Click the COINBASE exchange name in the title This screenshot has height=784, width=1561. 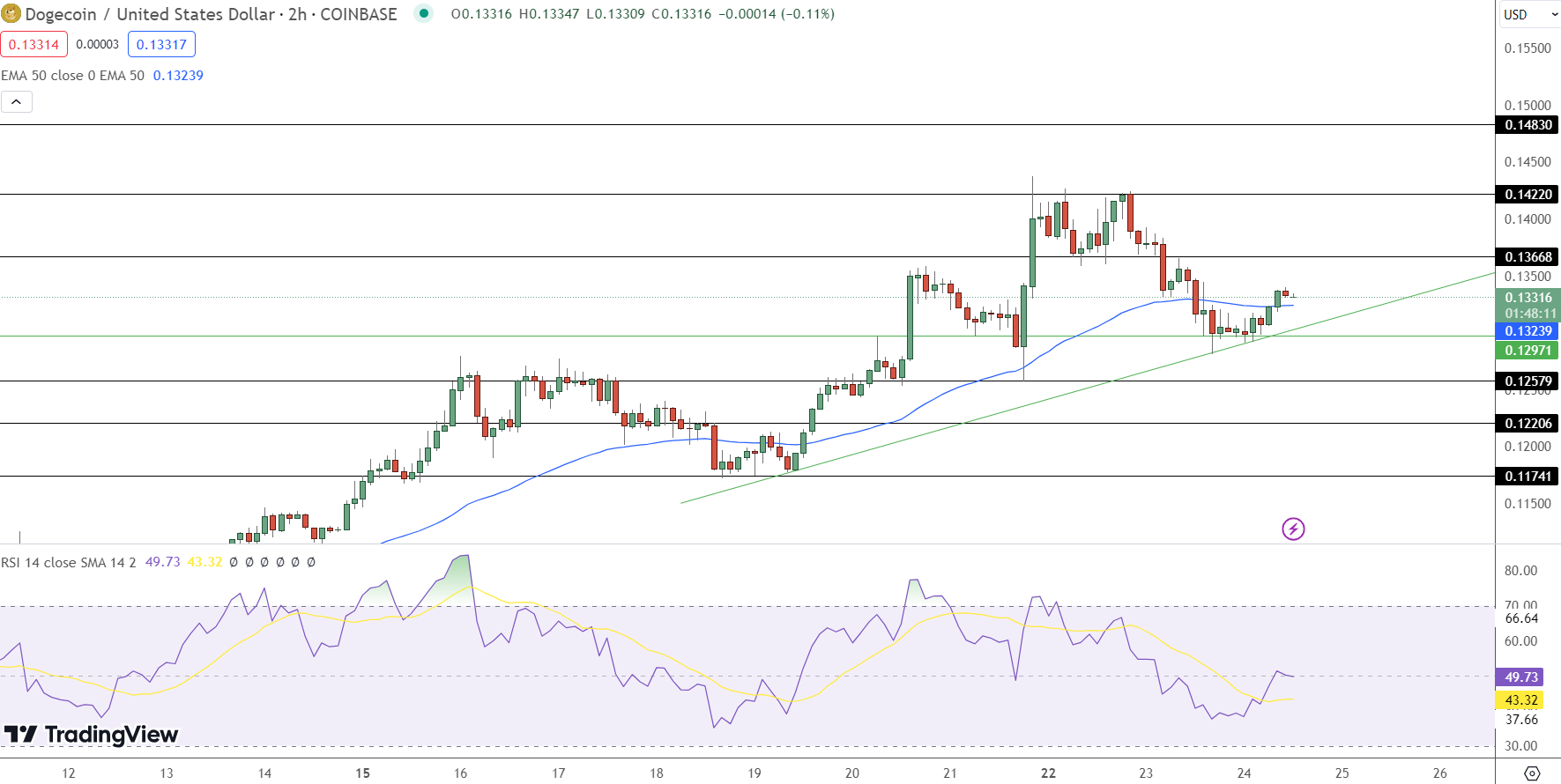[359, 14]
